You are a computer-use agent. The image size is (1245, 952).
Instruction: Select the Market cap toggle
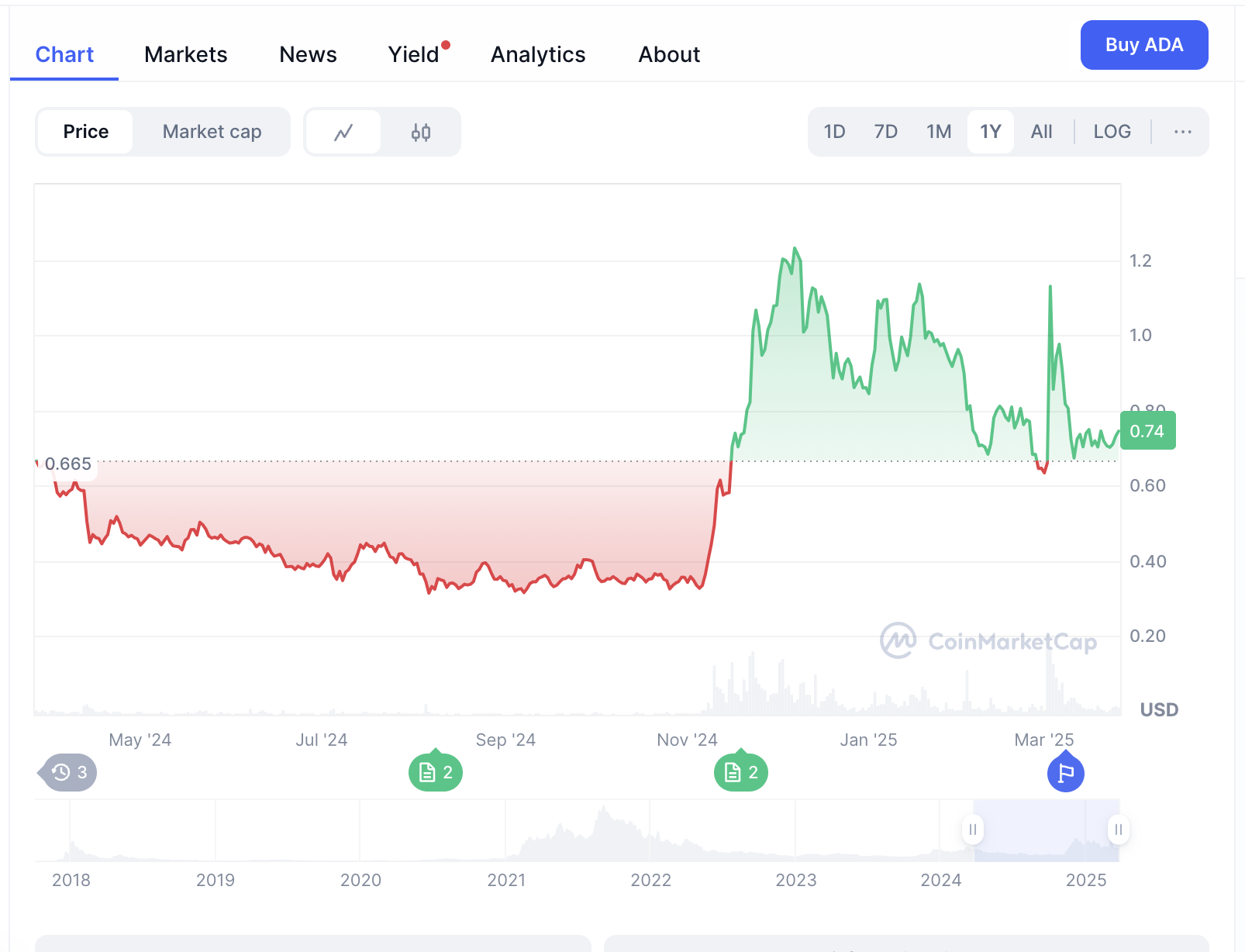(x=212, y=132)
